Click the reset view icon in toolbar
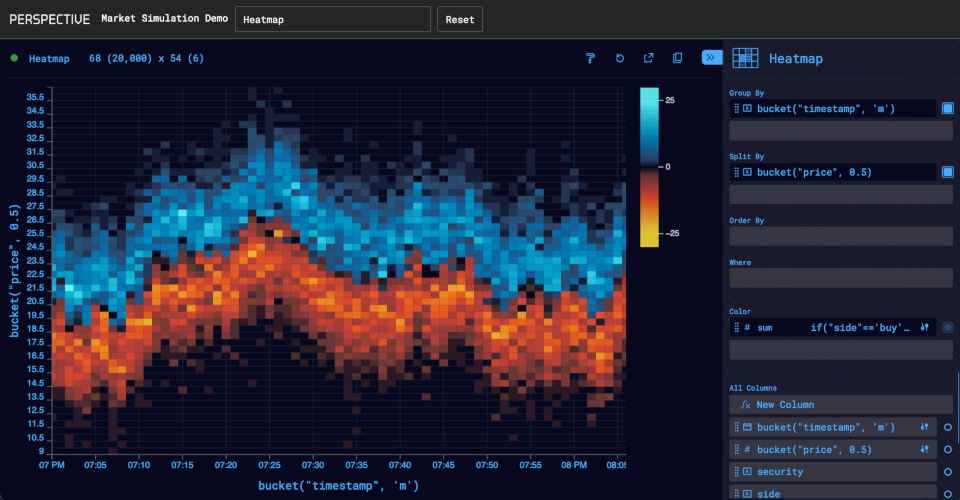The width and height of the screenshot is (960, 500). point(620,58)
